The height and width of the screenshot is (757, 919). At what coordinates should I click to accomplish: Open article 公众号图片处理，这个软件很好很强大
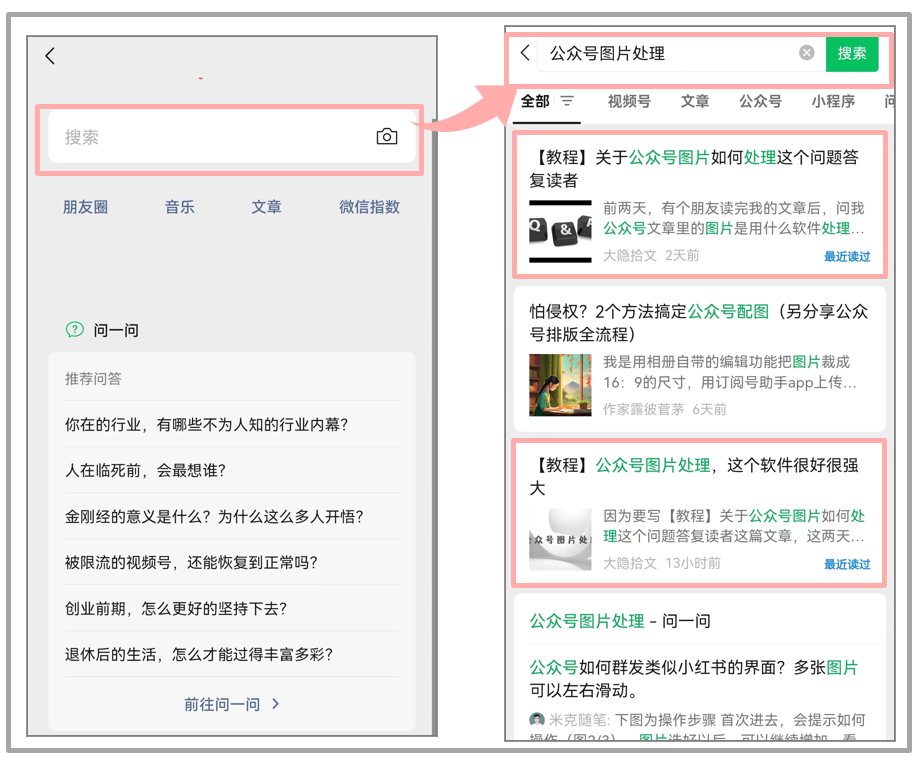tap(694, 476)
